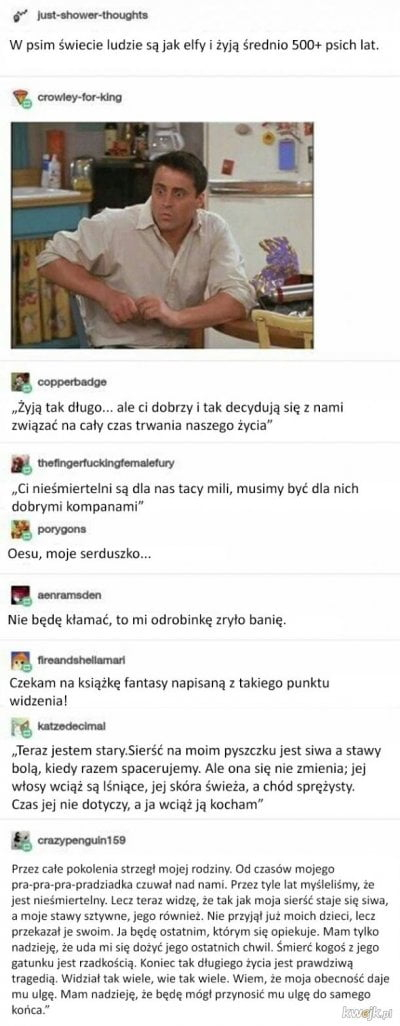Open fireandshellamari username link
The width and height of the screenshot is (400, 1026).
81,660
